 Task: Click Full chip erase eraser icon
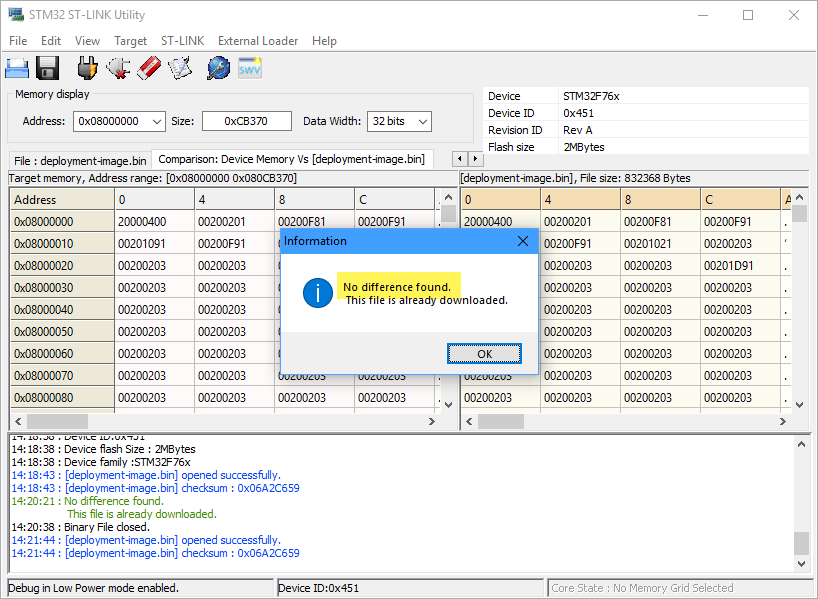pos(149,68)
